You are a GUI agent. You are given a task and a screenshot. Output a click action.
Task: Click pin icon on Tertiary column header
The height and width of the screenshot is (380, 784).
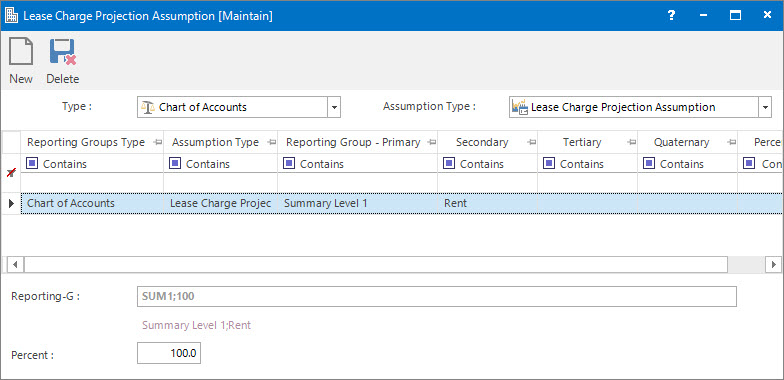pyautogui.click(x=632, y=142)
